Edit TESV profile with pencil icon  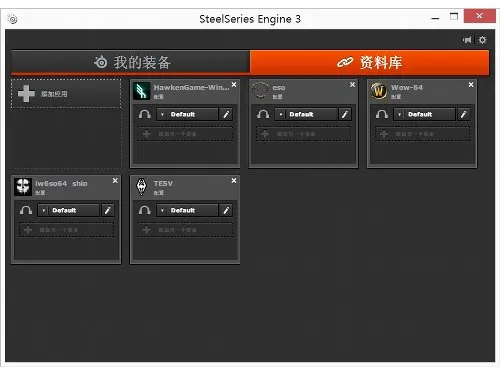[226, 210]
